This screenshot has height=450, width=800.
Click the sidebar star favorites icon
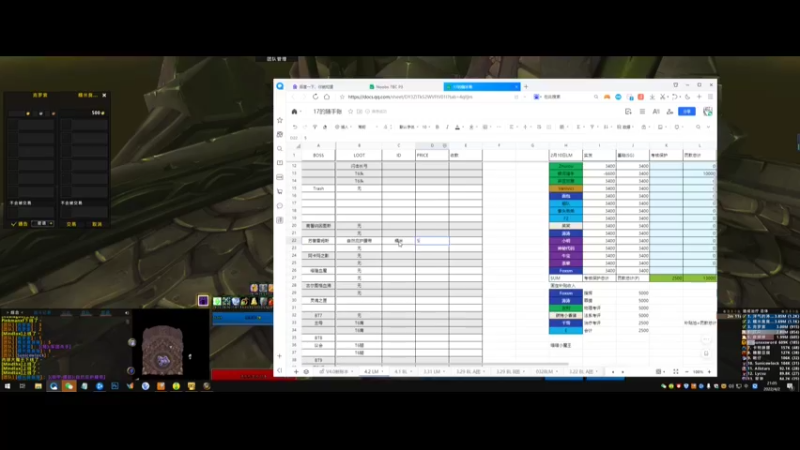coord(280,120)
